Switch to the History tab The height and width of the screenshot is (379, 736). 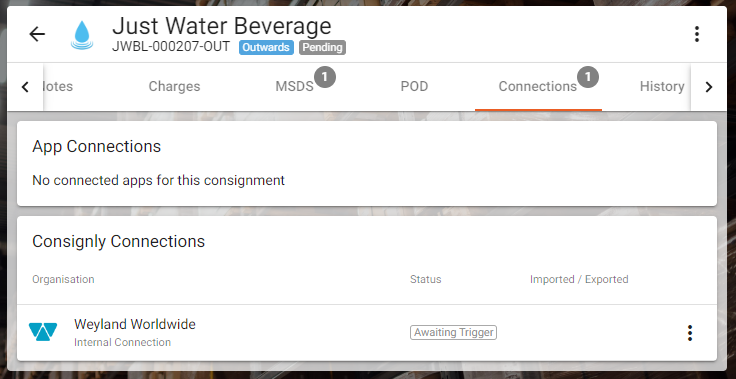tap(662, 86)
